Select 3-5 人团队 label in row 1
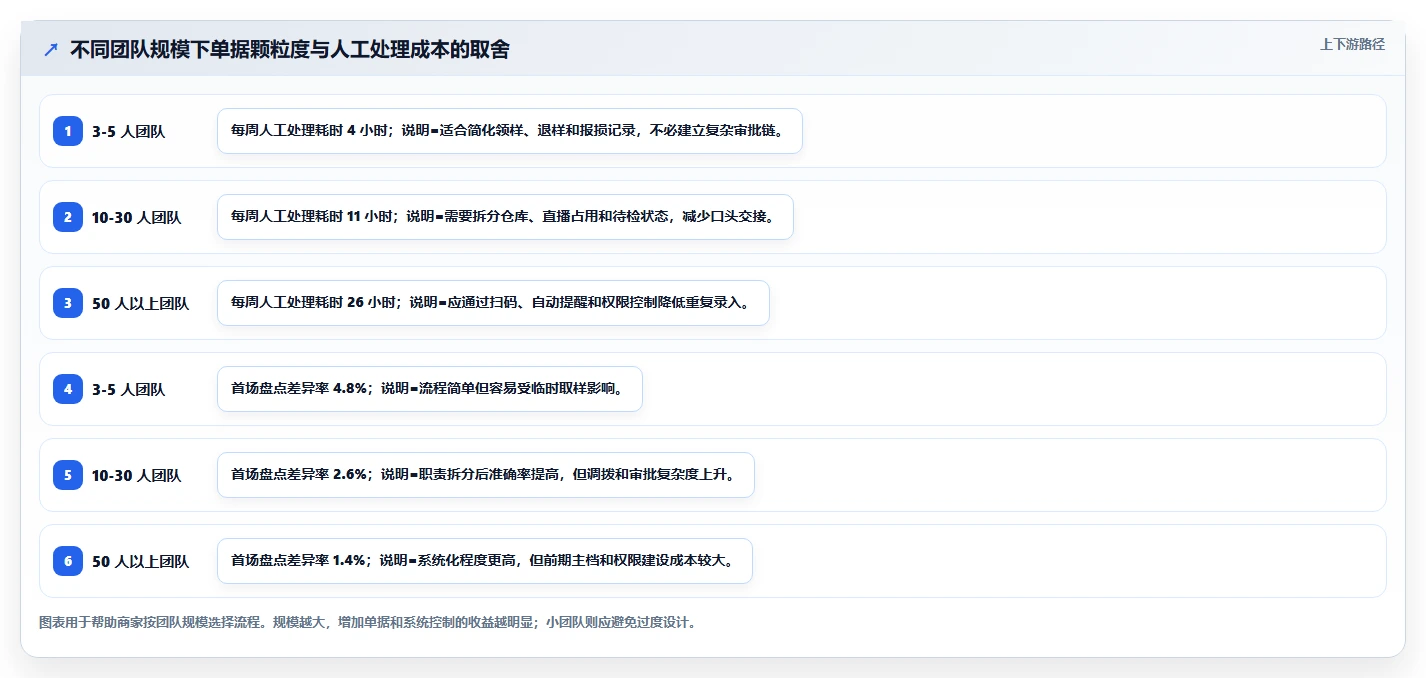This screenshot has width=1426, height=678. (x=129, y=131)
